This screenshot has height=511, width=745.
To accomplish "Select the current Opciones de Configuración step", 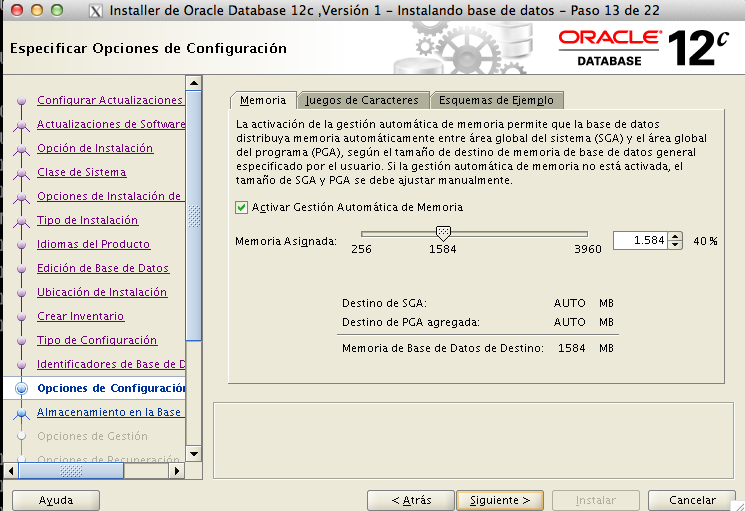I will point(111,388).
